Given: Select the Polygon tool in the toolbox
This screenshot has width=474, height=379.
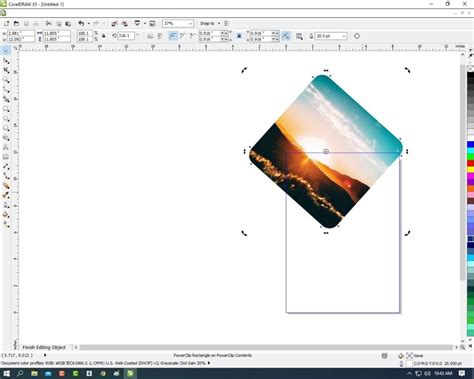Looking at the screenshot, I should (x=6, y=128).
